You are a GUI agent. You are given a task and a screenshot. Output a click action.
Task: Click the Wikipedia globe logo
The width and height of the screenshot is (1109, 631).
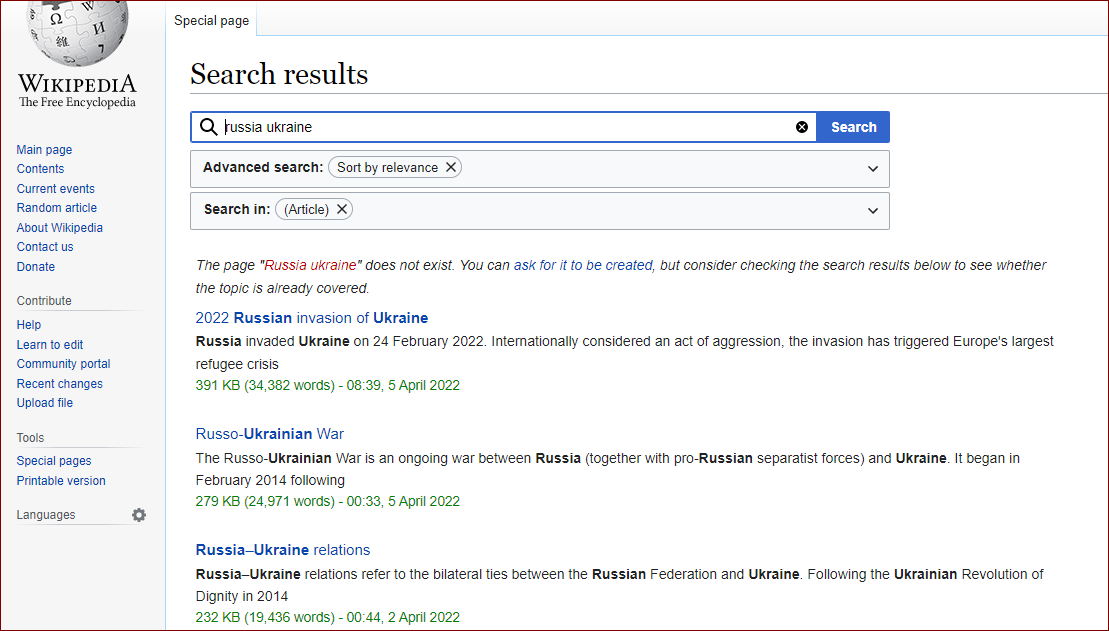pyautogui.click(x=77, y=33)
